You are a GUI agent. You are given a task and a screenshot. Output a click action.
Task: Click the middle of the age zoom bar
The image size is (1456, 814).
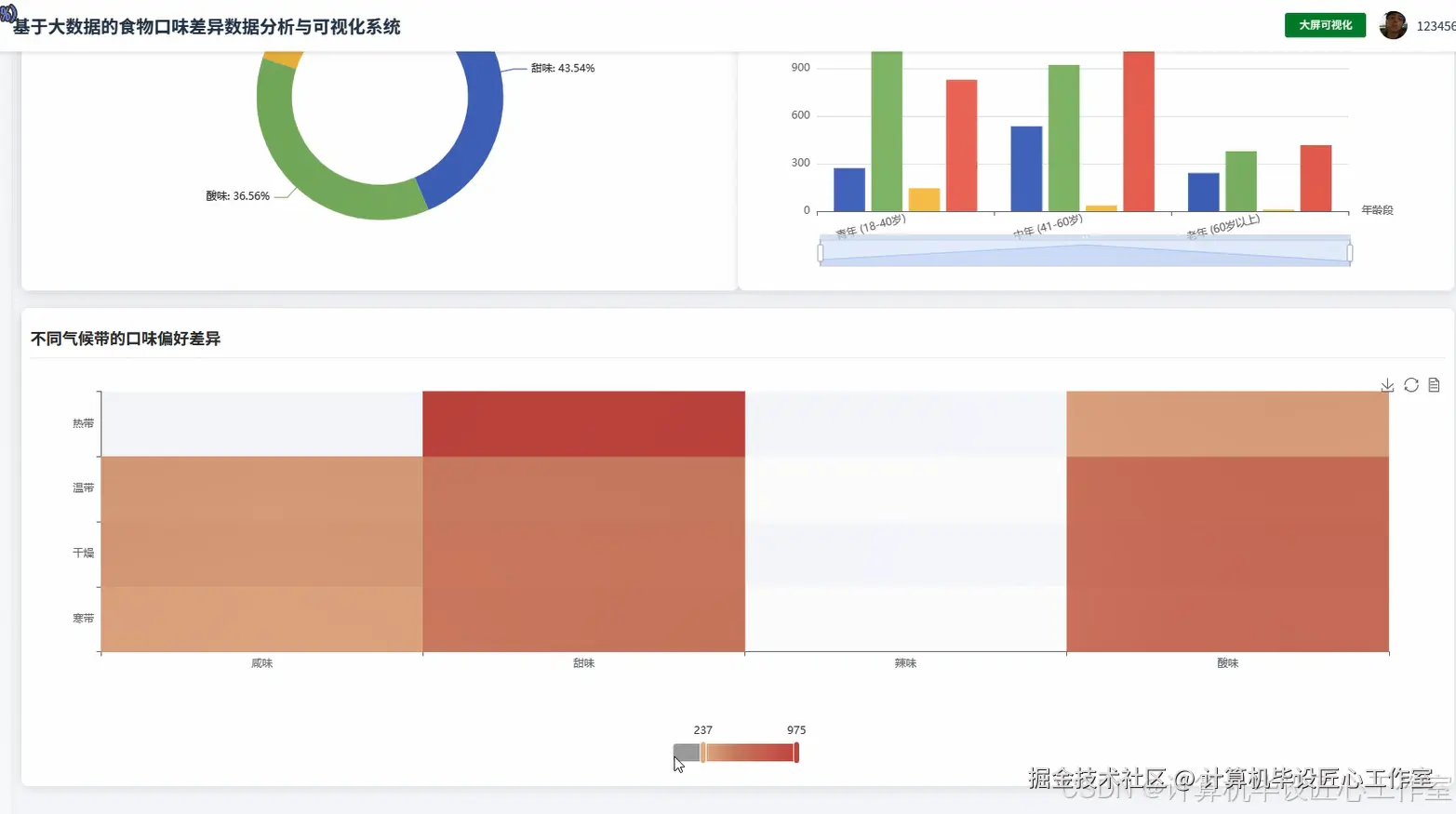(1085, 252)
